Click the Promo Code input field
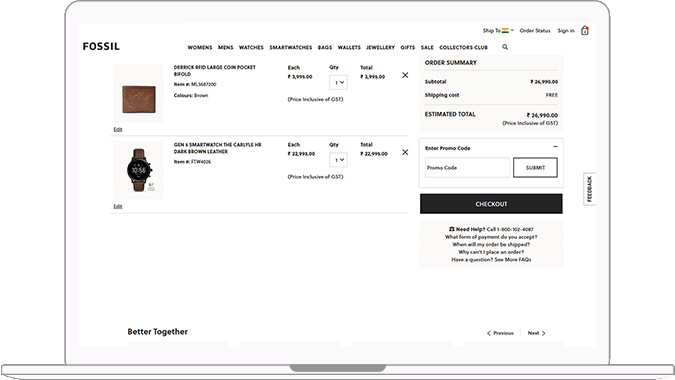Viewport: 675px width, 380px height. 467,168
